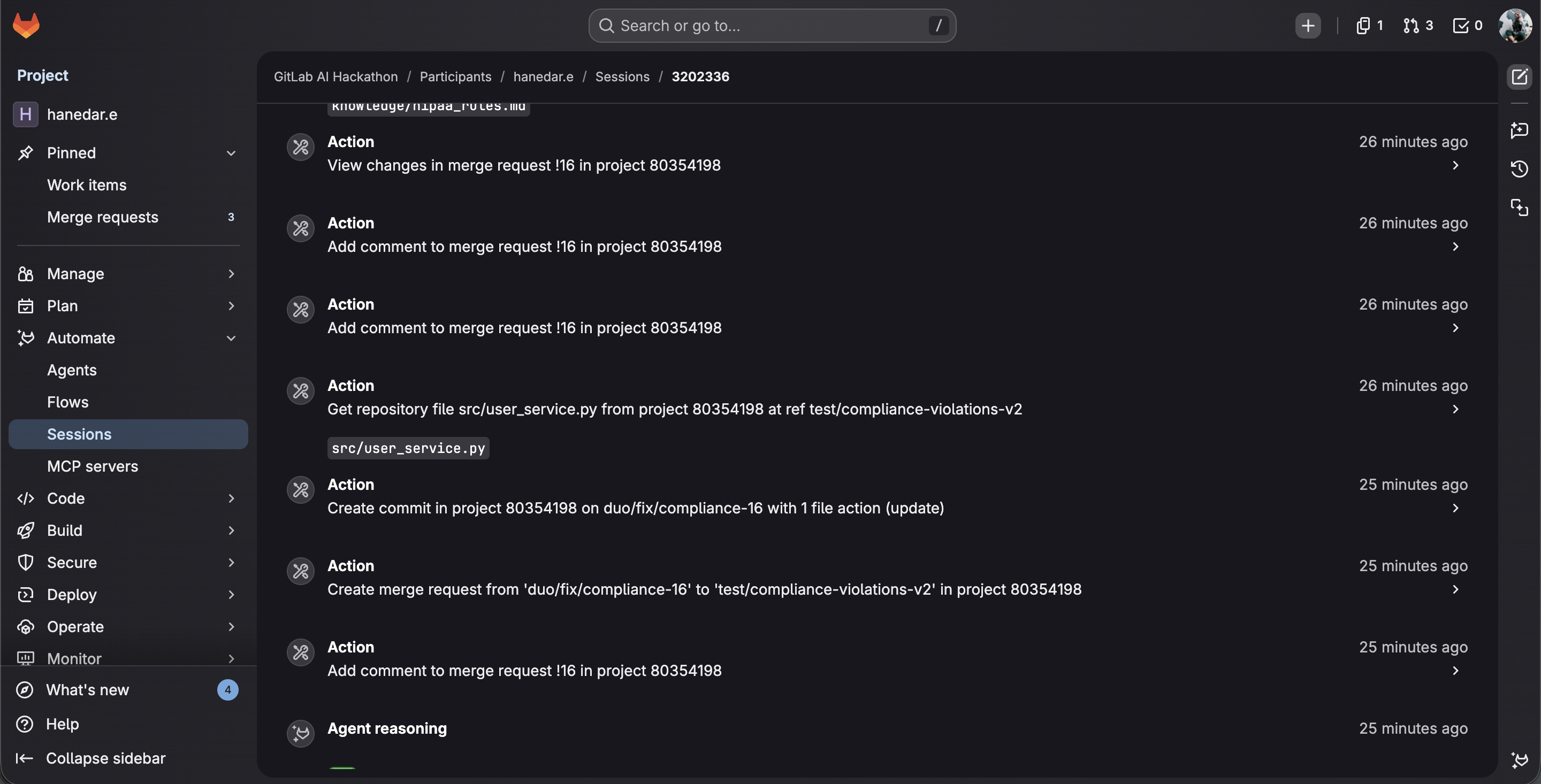This screenshot has width=1541, height=784.
Task: Open the create new plus menu
Action: tap(1308, 26)
